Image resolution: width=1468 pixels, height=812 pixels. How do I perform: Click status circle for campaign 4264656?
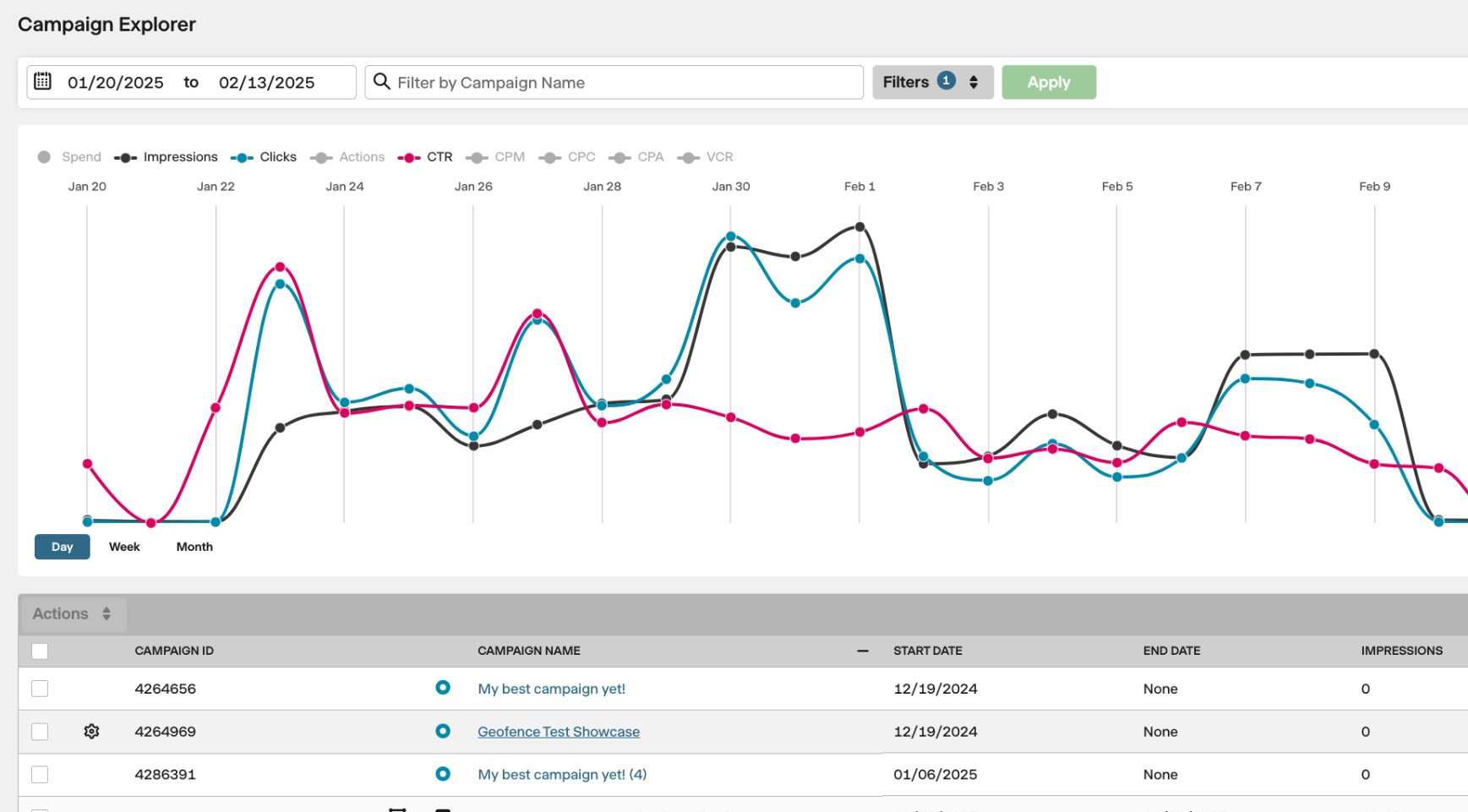443,688
